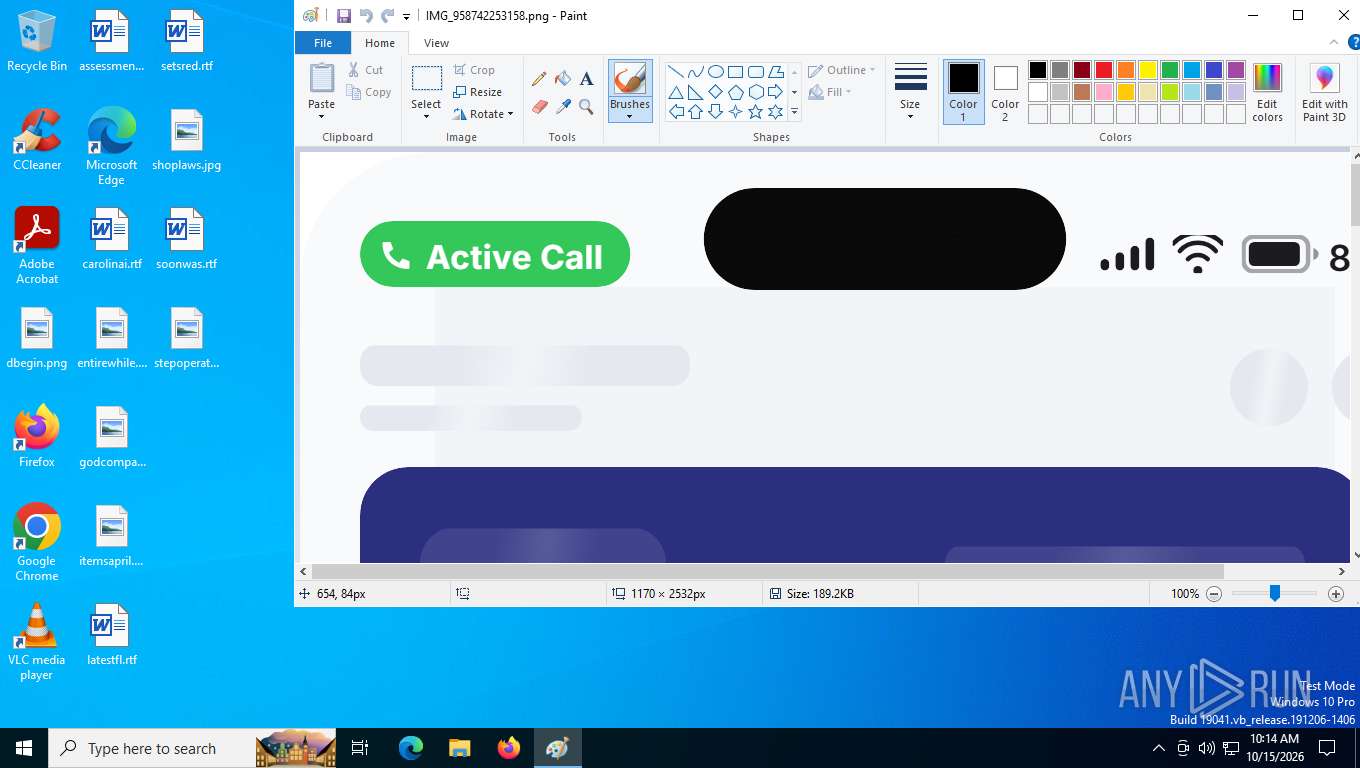Open Paint Help via the question mark icon
The width and height of the screenshot is (1360, 768).
tap(1354, 42)
